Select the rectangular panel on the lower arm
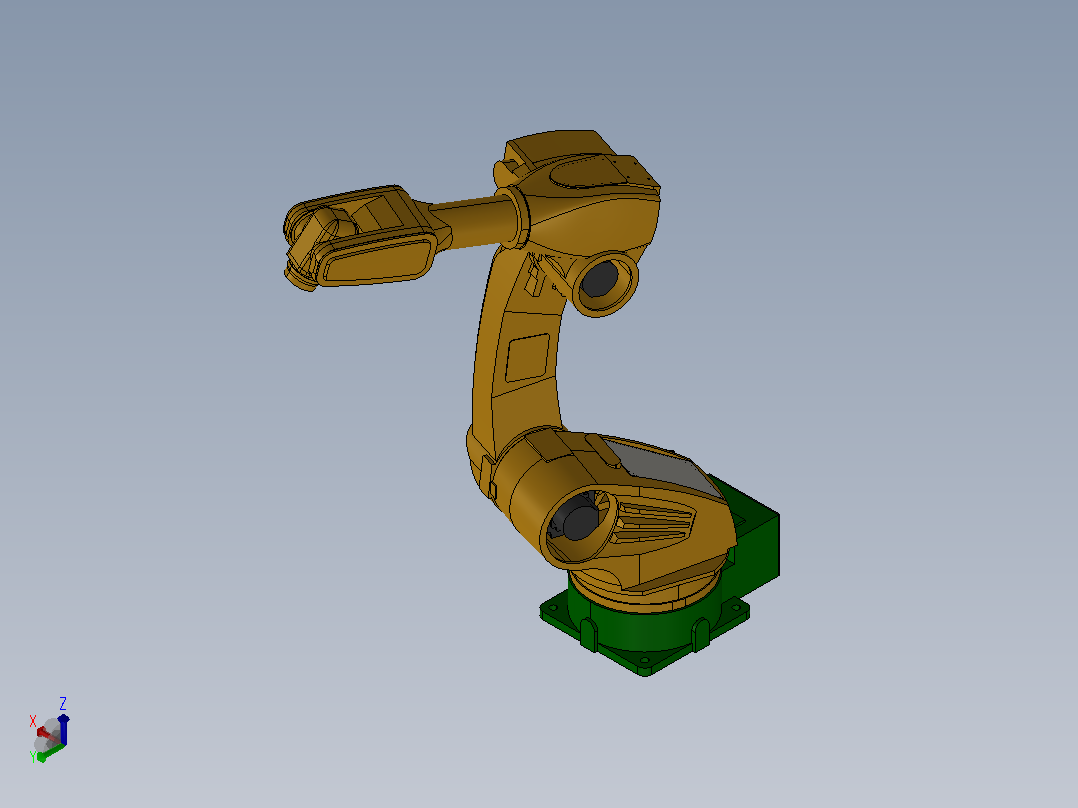The width and height of the screenshot is (1078, 808). click(528, 358)
